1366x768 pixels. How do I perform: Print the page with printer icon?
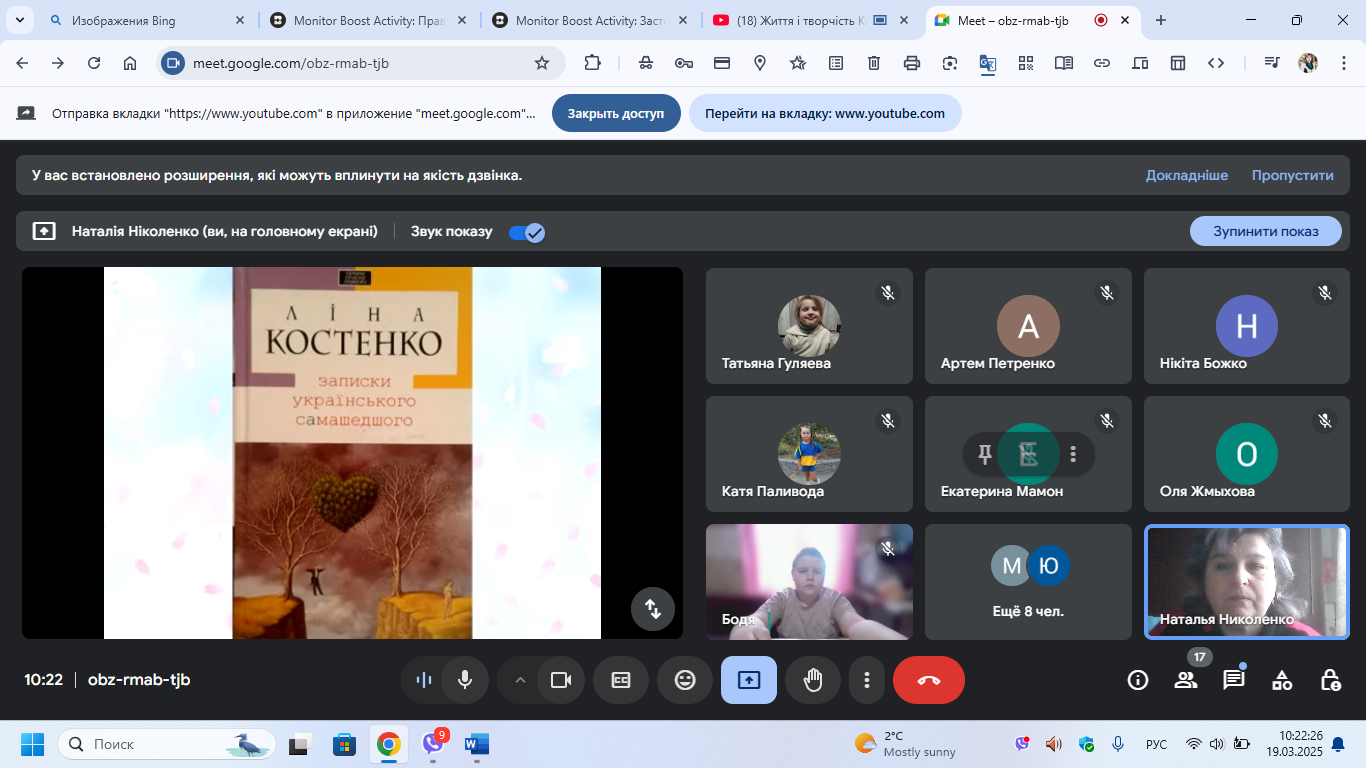912,63
